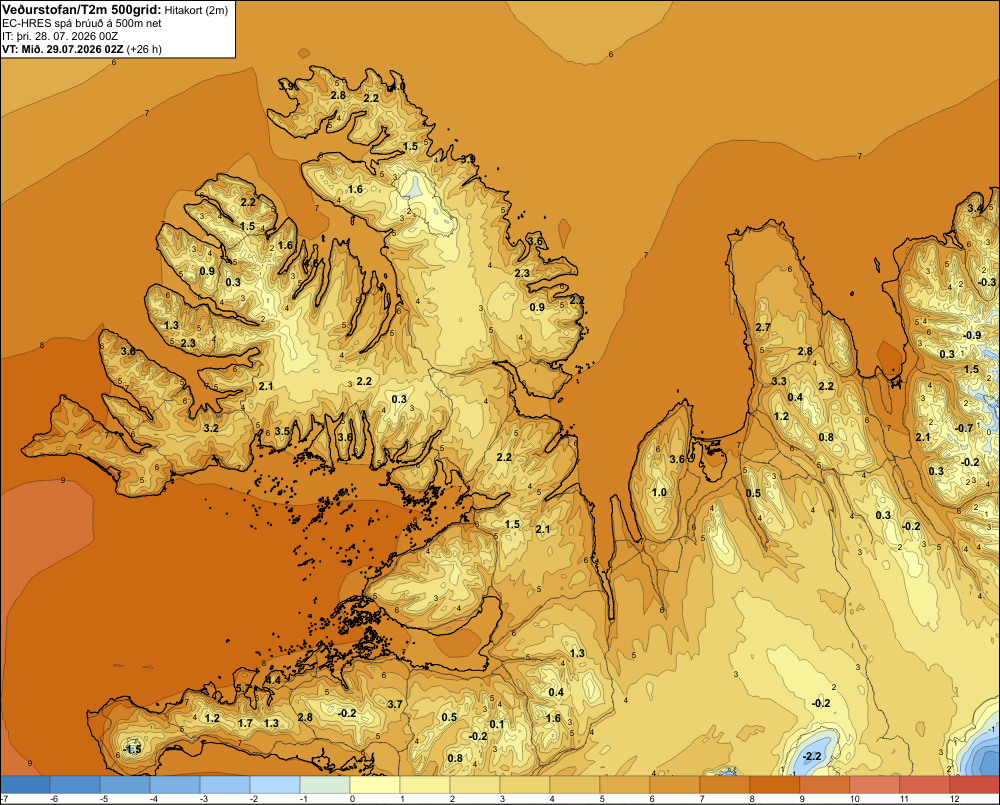
Task: Click the 2.7 label on northern peninsula
Action: [763, 327]
